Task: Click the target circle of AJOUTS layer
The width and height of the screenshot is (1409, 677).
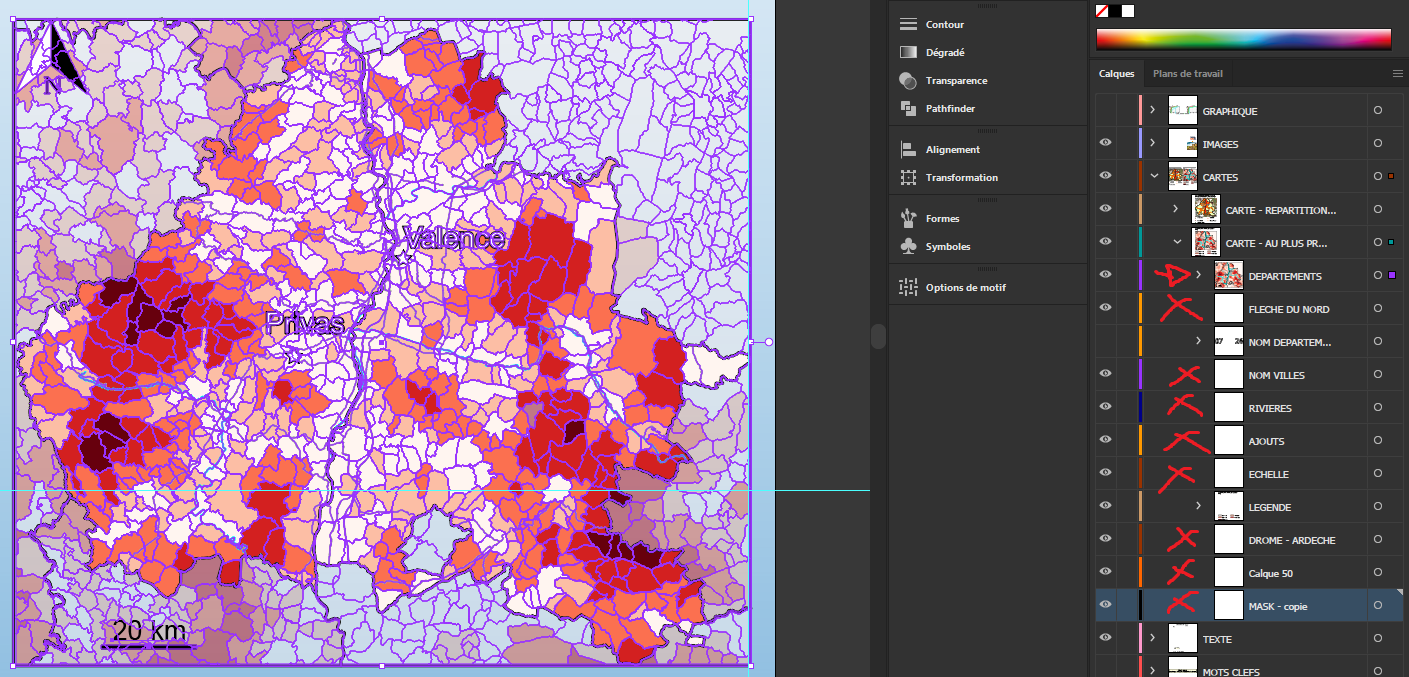Action: [1378, 441]
